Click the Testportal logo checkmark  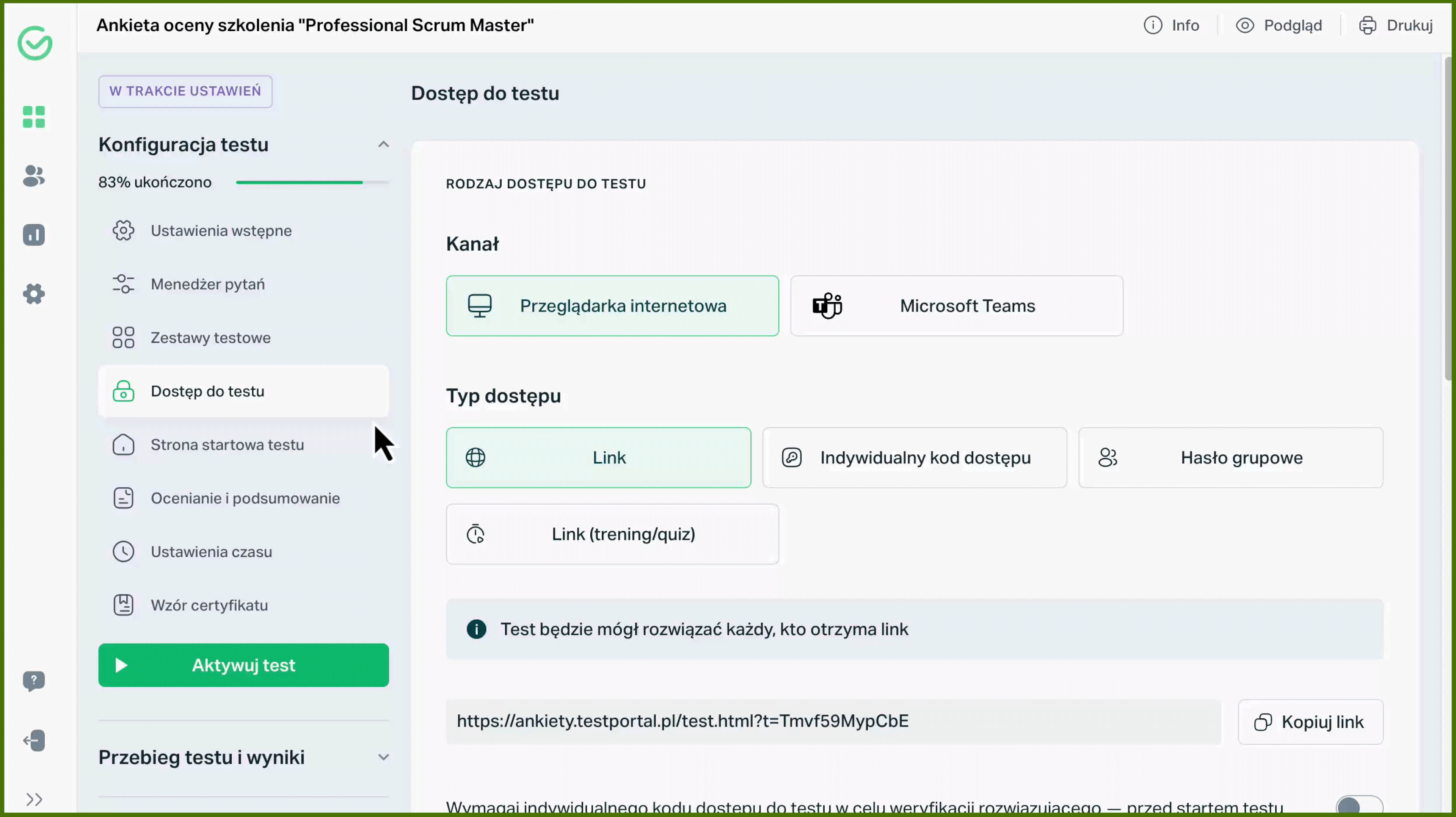point(35,43)
